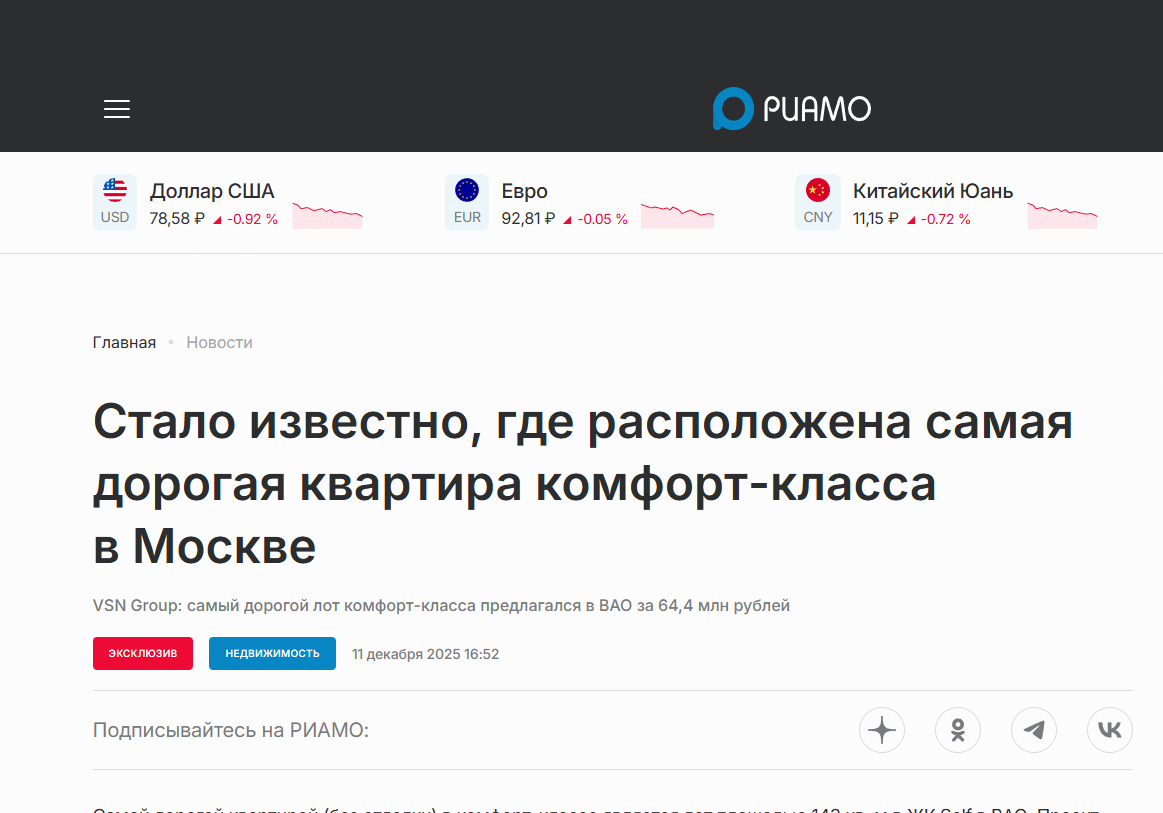Select the НЕДВИЖИМОСТЬ category tag

(272, 653)
